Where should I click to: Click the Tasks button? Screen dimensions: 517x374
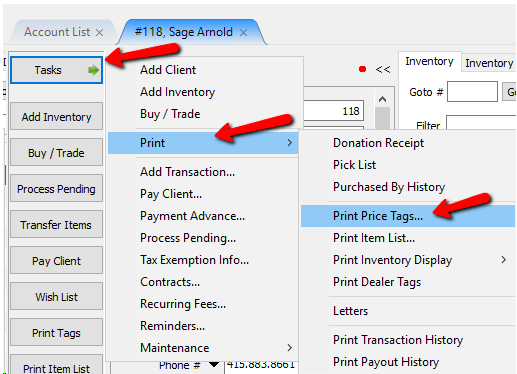[56, 70]
